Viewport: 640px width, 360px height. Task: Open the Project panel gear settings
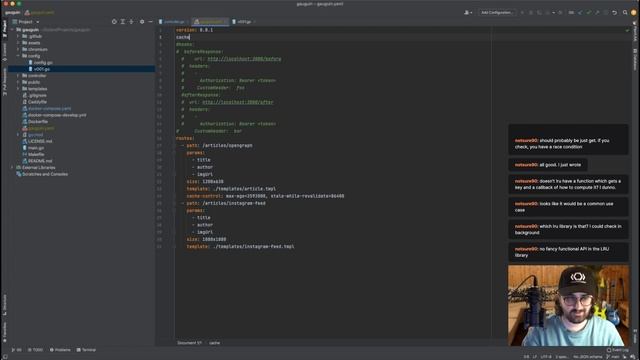click(x=142, y=22)
